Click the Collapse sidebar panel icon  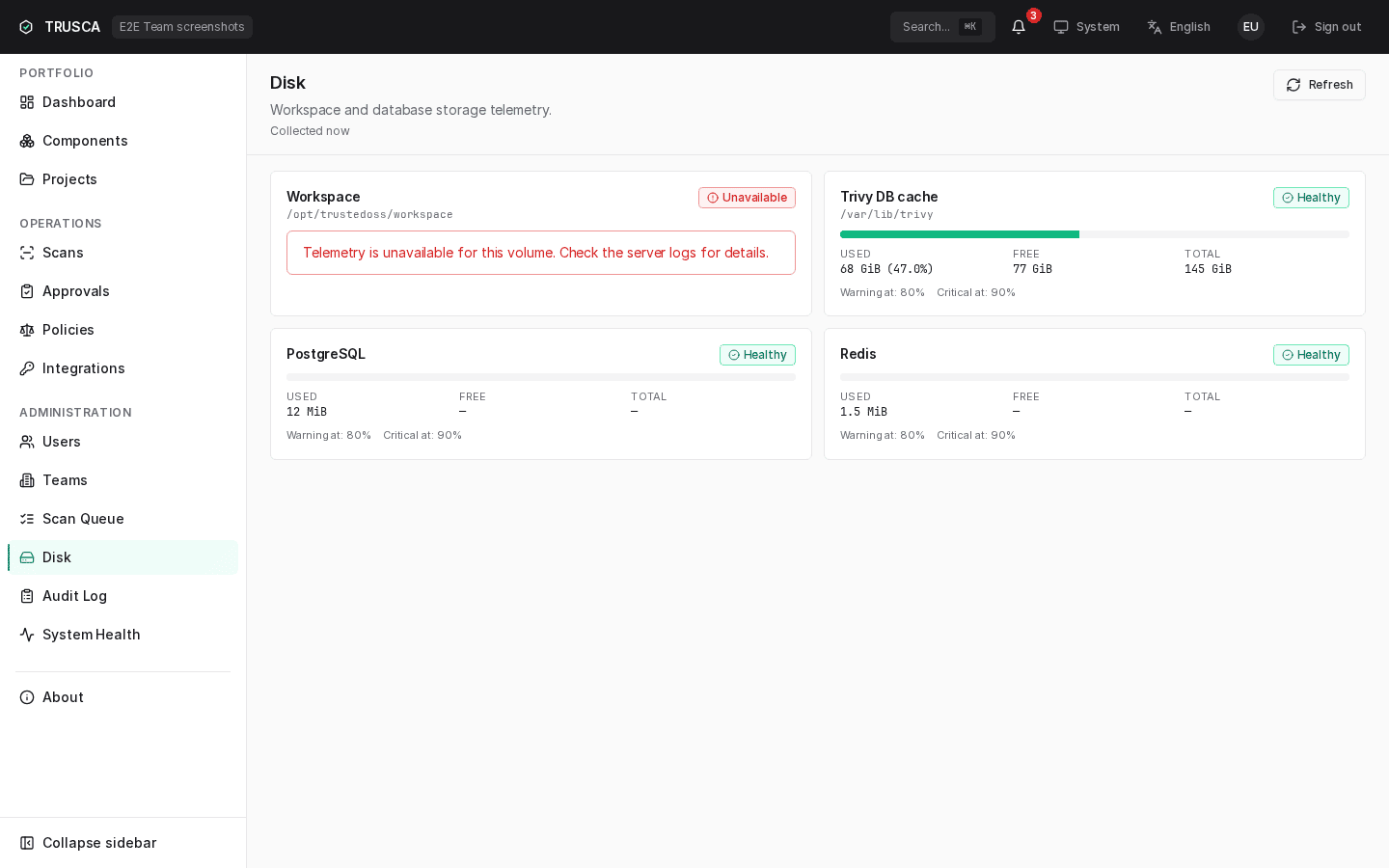tap(27, 843)
